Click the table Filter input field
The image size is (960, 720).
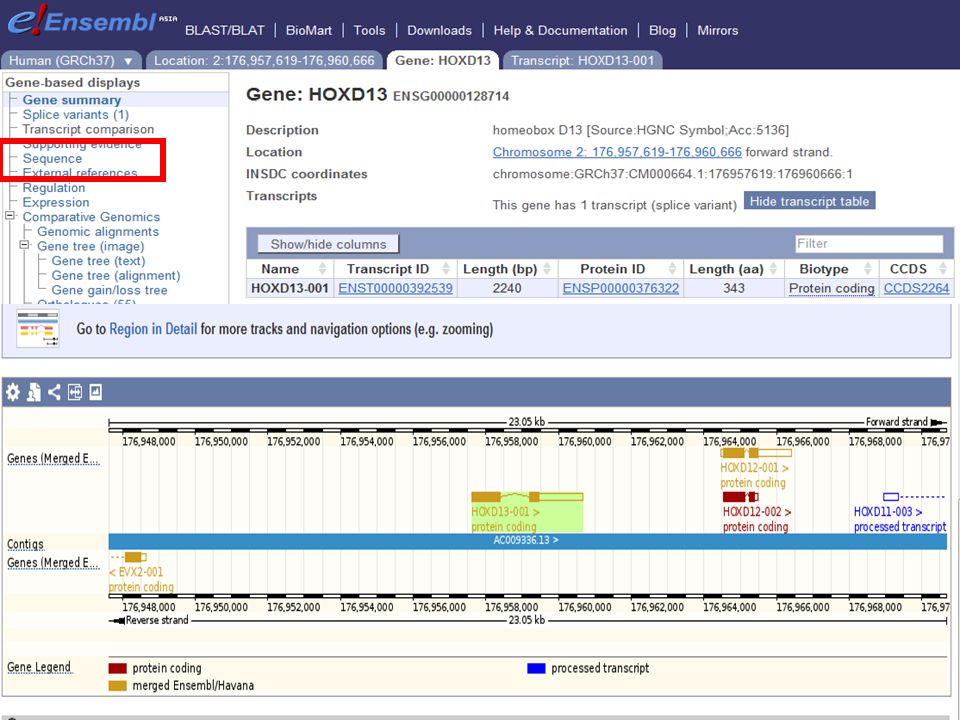(869, 244)
